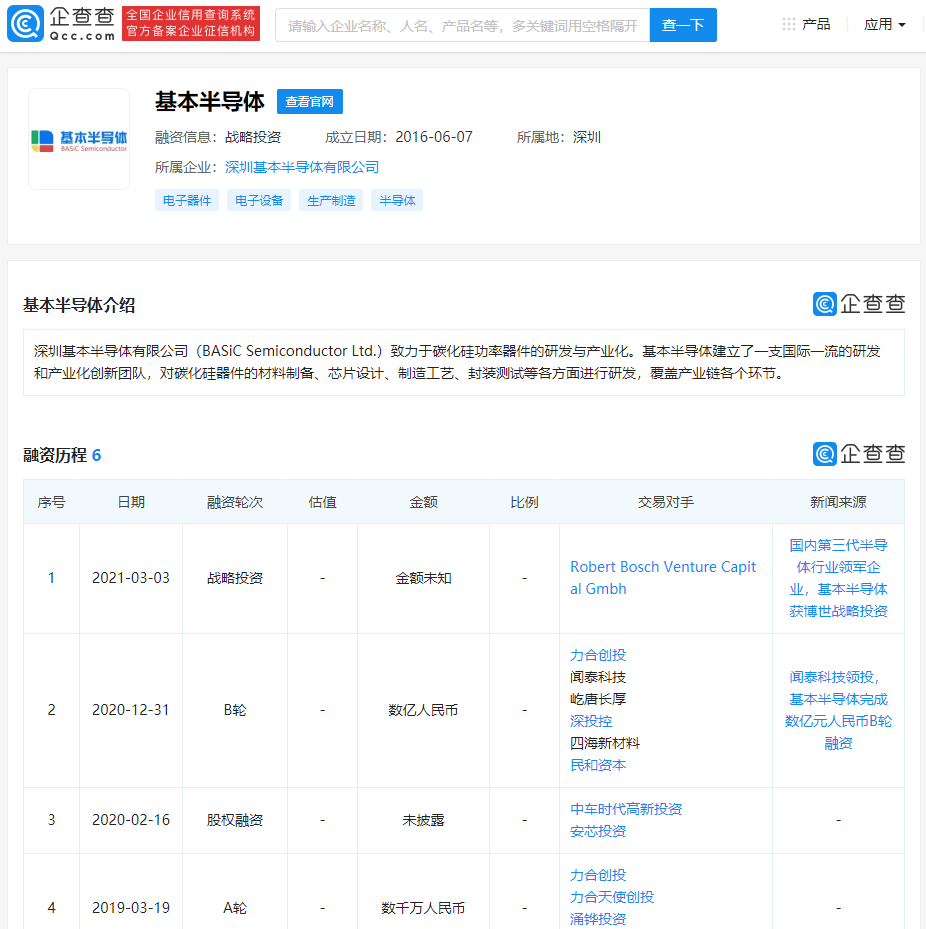Screen dimensions: 926x929
Task: Click the 基本半导体介绍 section heading
Action: [x=79, y=305]
